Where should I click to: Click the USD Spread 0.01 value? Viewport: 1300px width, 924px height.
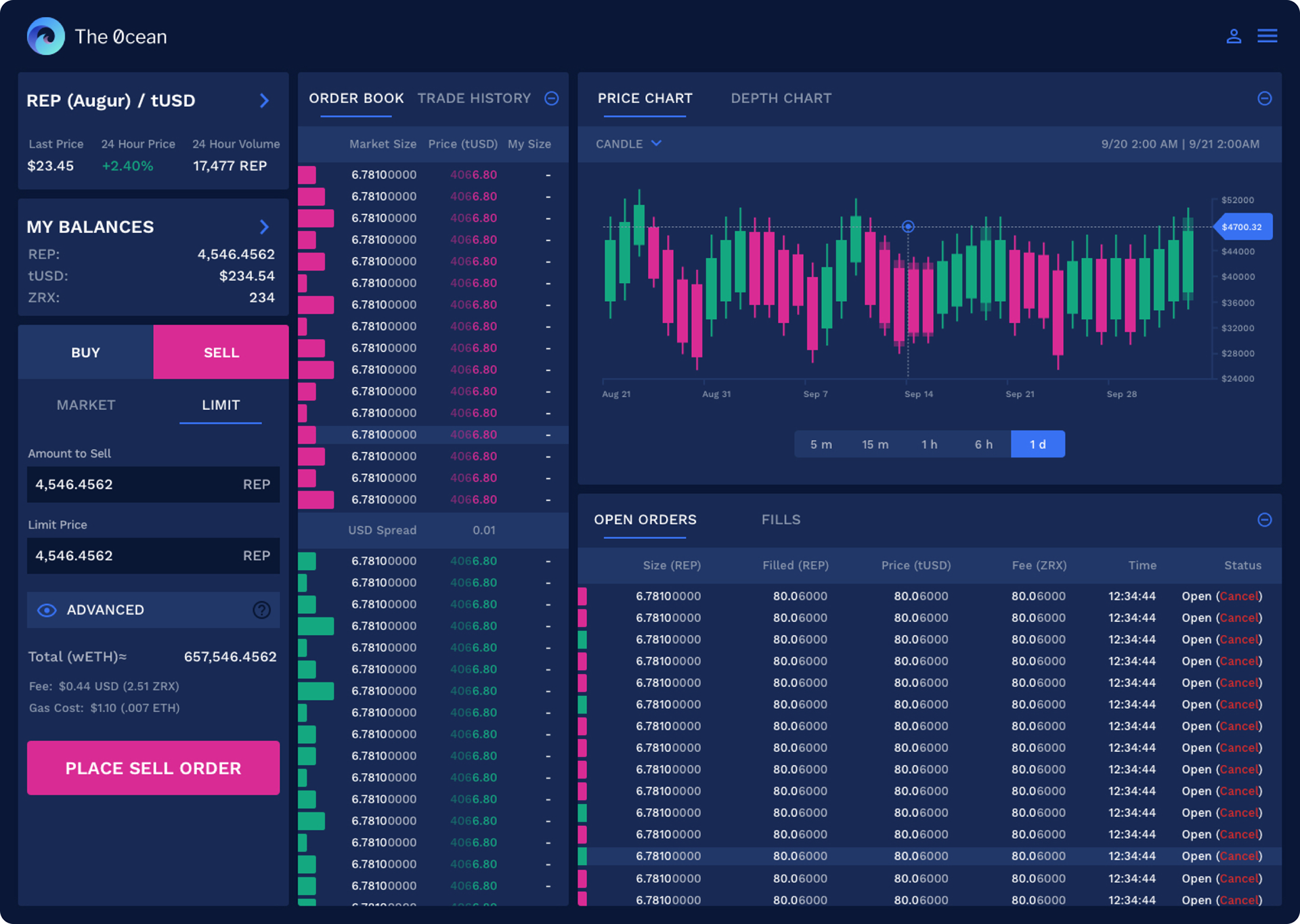484,530
